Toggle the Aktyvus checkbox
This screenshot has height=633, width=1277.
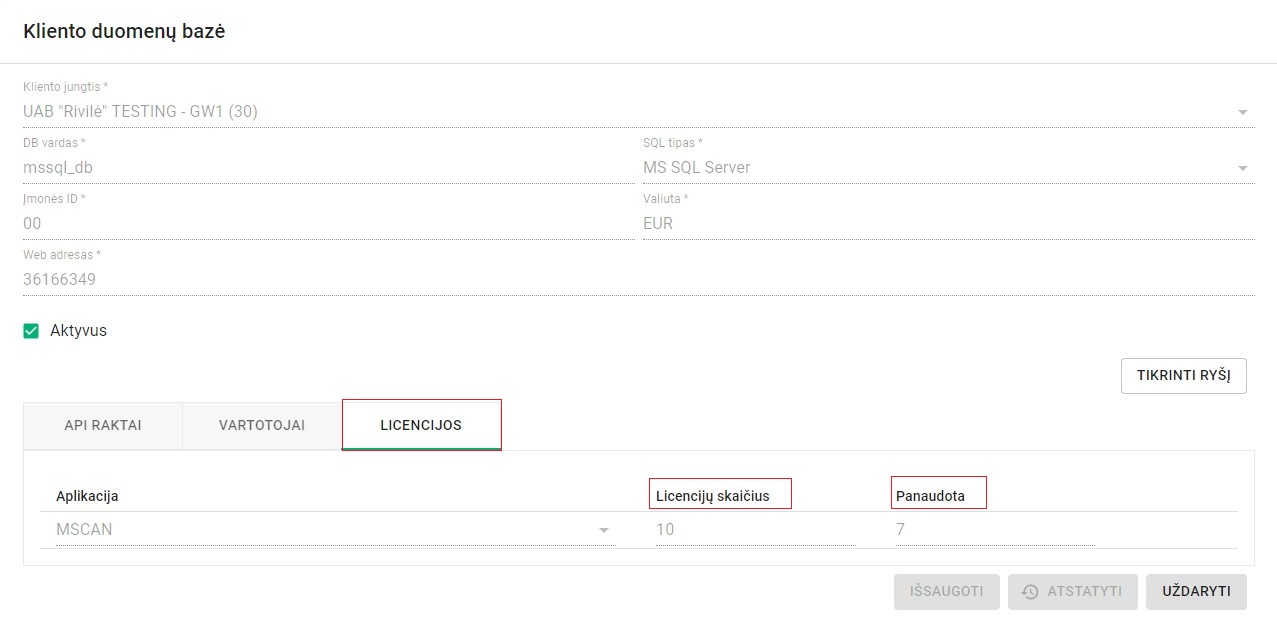pos(31,331)
